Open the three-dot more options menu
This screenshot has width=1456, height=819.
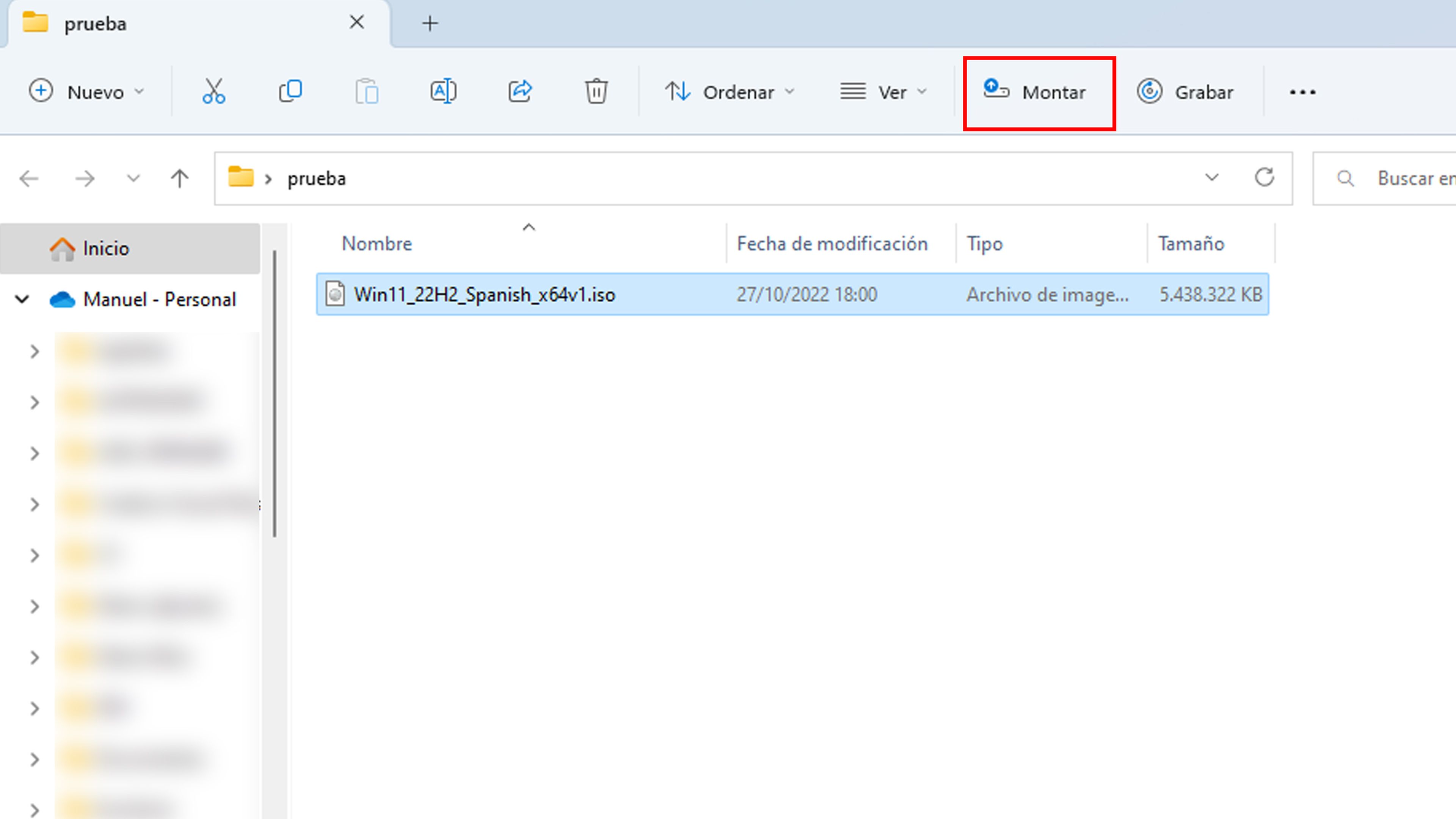[x=1303, y=92]
